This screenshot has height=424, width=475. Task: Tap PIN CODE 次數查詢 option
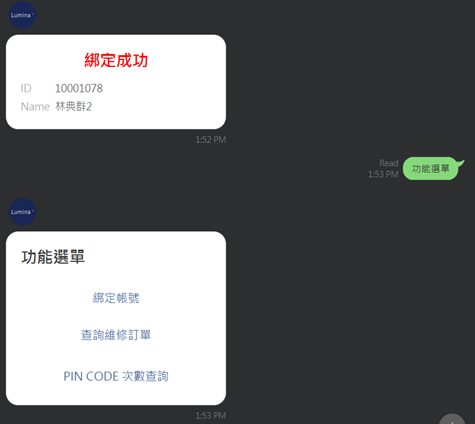tap(116, 376)
